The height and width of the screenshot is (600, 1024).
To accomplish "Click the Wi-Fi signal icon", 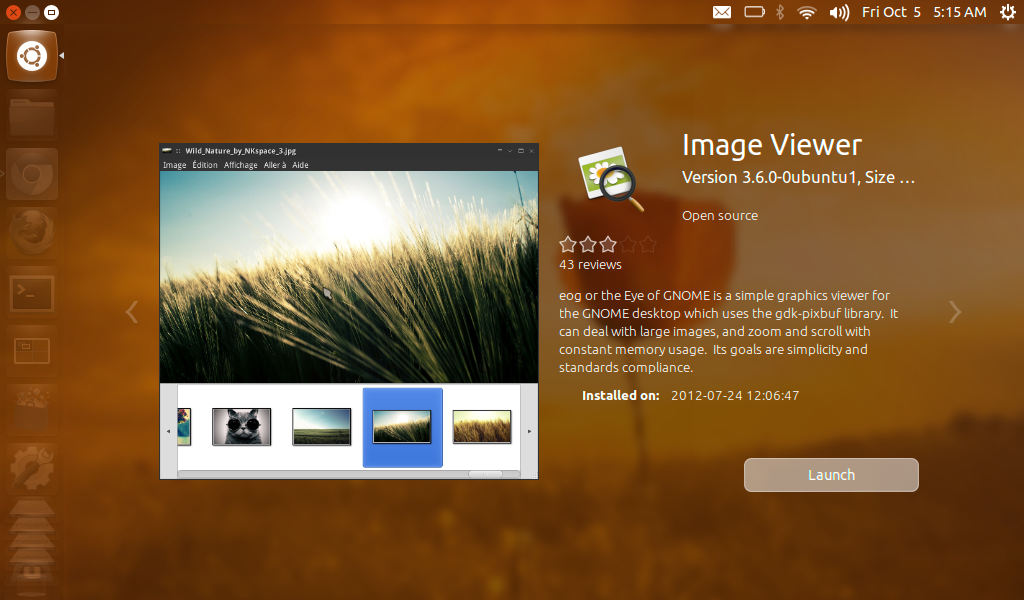I will [x=806, y=12].
